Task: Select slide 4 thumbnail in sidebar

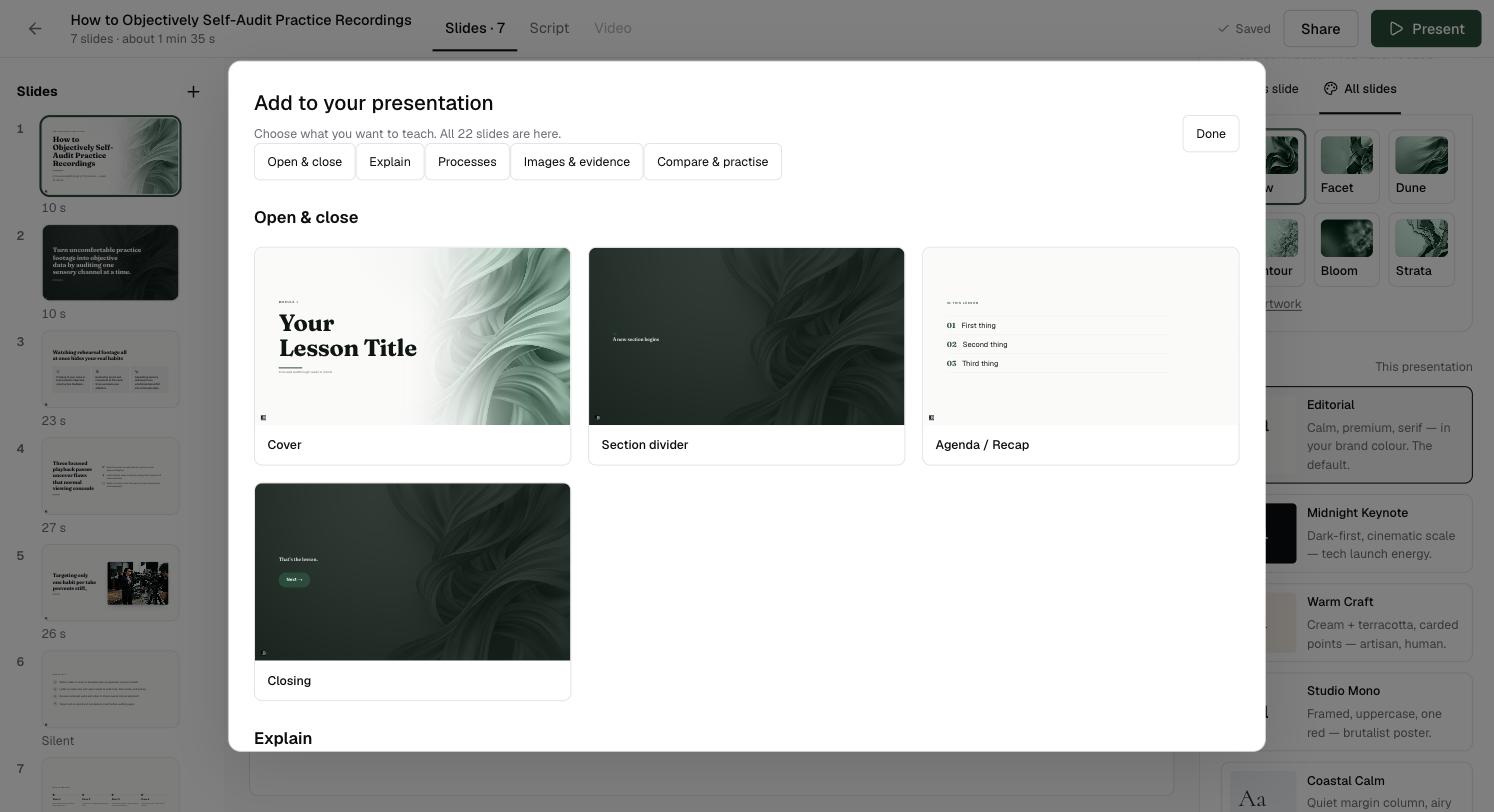Action: (x=110, y=477)
